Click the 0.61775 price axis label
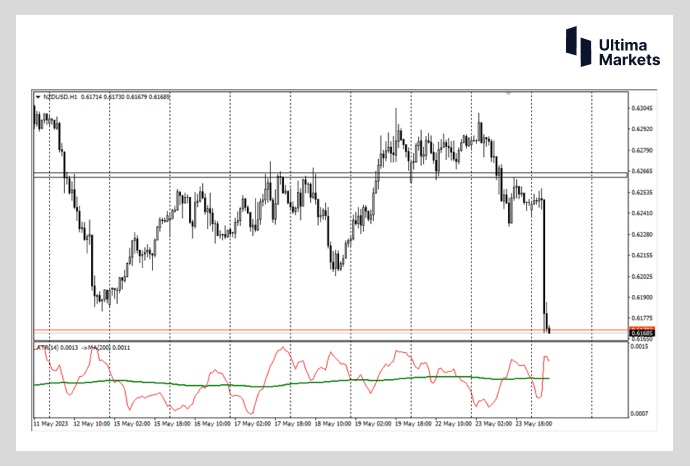 642,318
